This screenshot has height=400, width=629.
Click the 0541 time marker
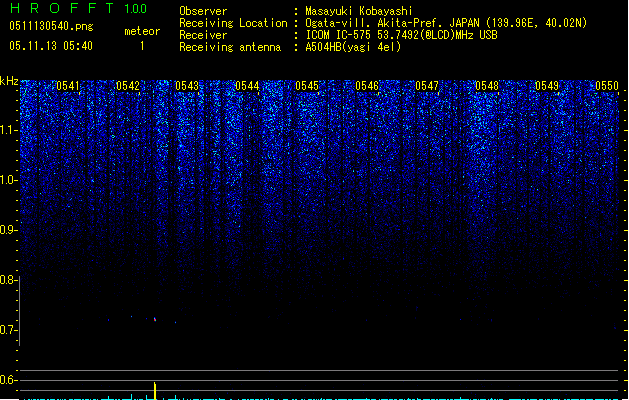(68, 86)
